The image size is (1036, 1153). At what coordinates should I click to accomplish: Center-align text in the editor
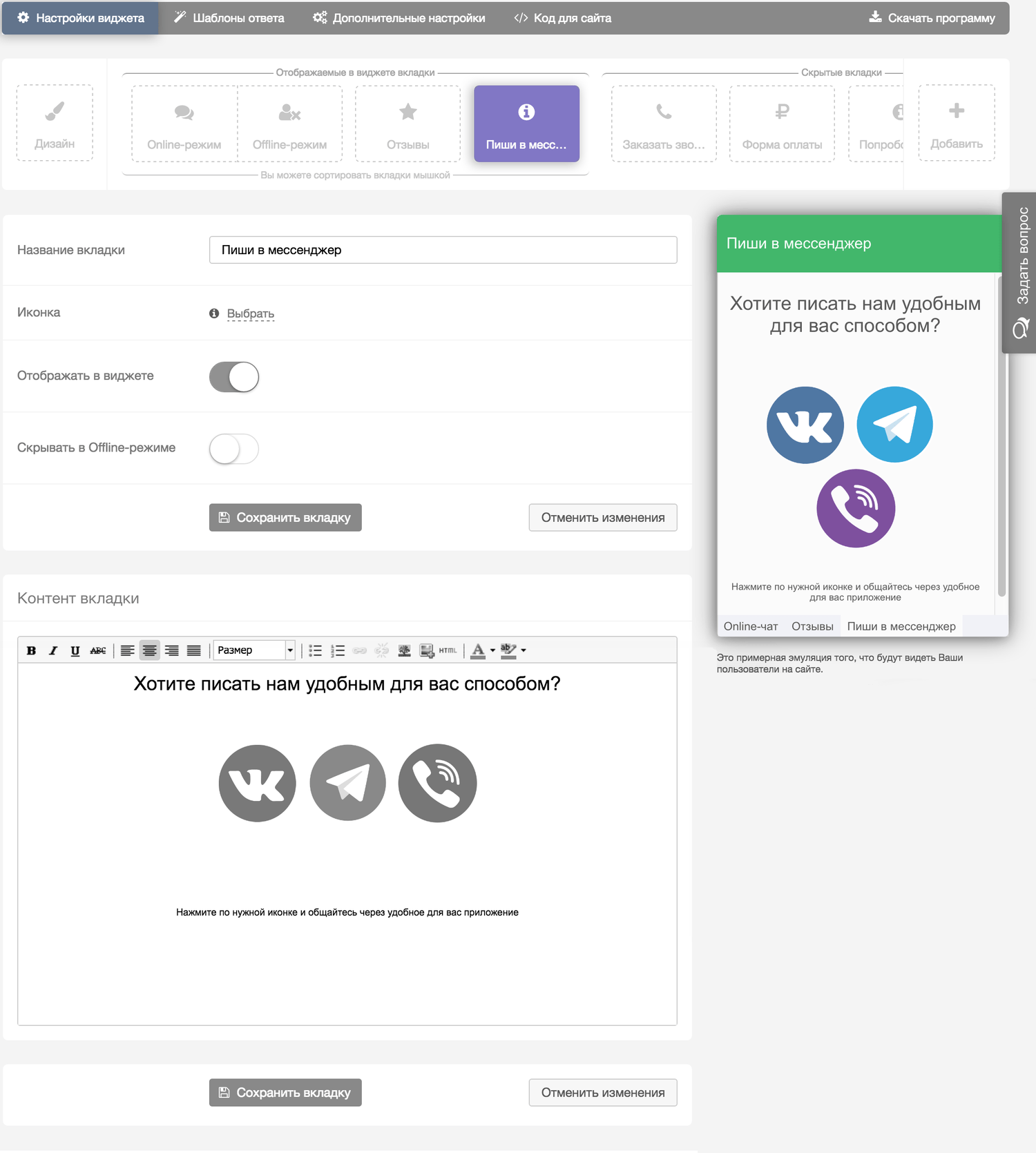pyautogui.click(x=149, y=650)
